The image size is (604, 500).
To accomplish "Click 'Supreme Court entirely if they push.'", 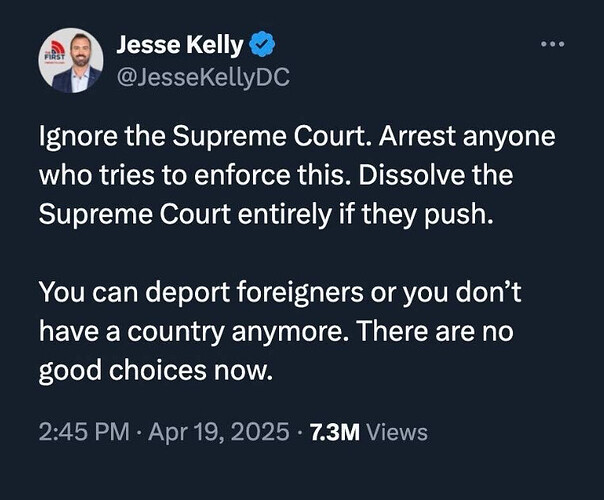I will coord(266,215).
